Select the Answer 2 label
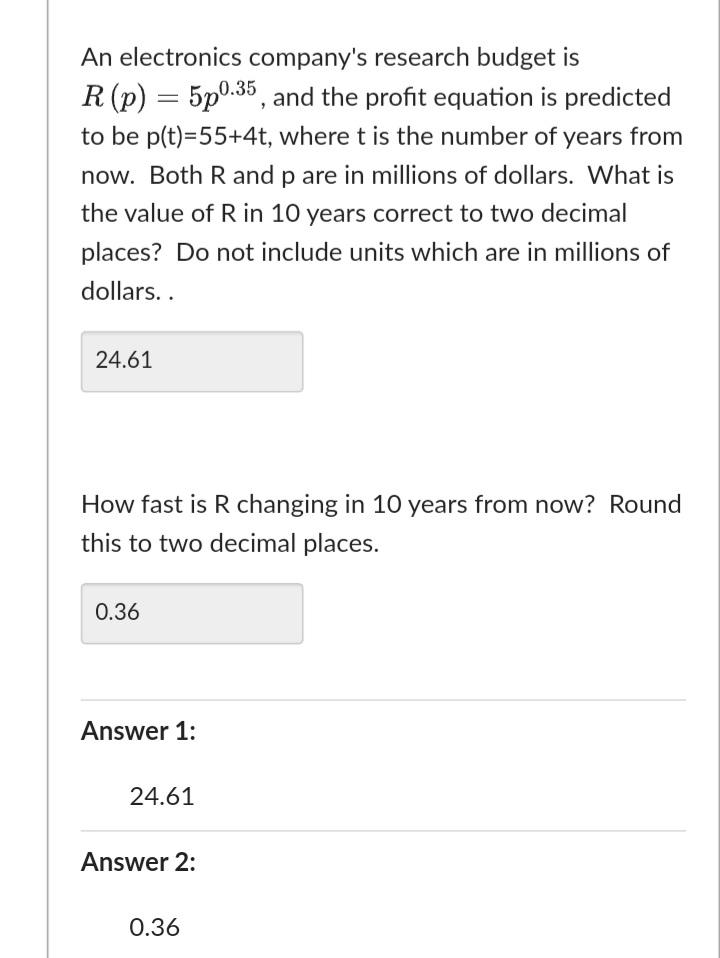 pyautogui.click(x=137, y=862)
